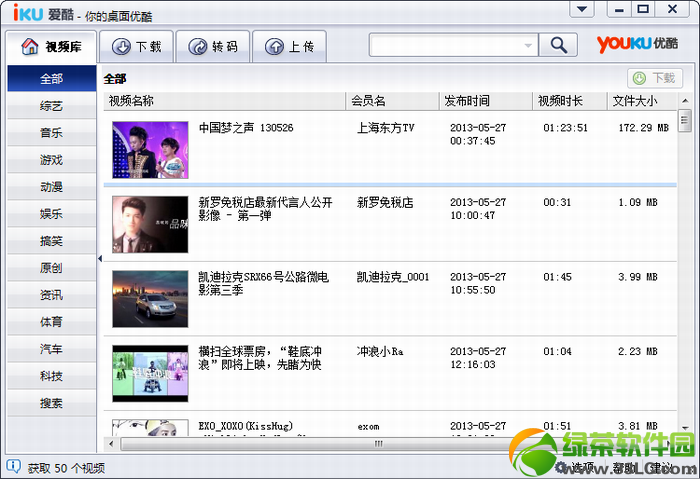Select the 凯迪拉克SRX66号公路 video thumbnail

tap(150, 299)
